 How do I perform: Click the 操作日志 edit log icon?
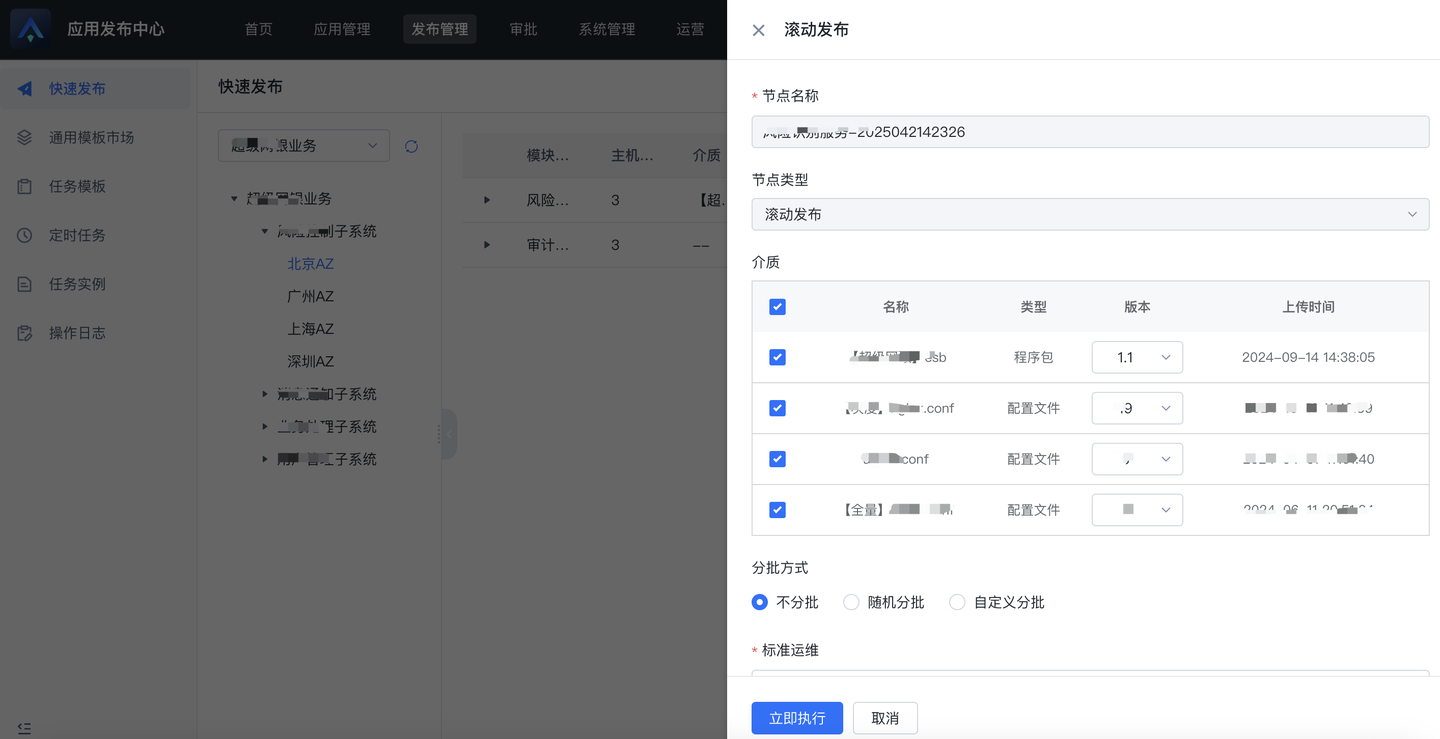(x=25, y=333)
